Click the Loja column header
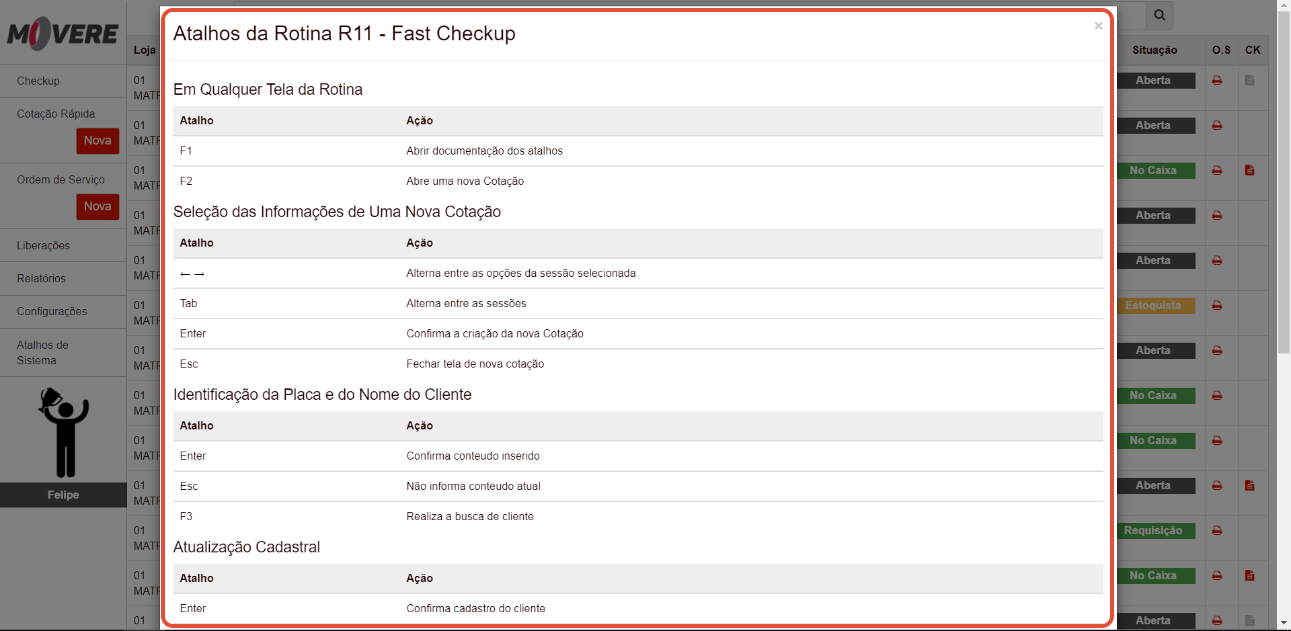 tap(145, 50)
